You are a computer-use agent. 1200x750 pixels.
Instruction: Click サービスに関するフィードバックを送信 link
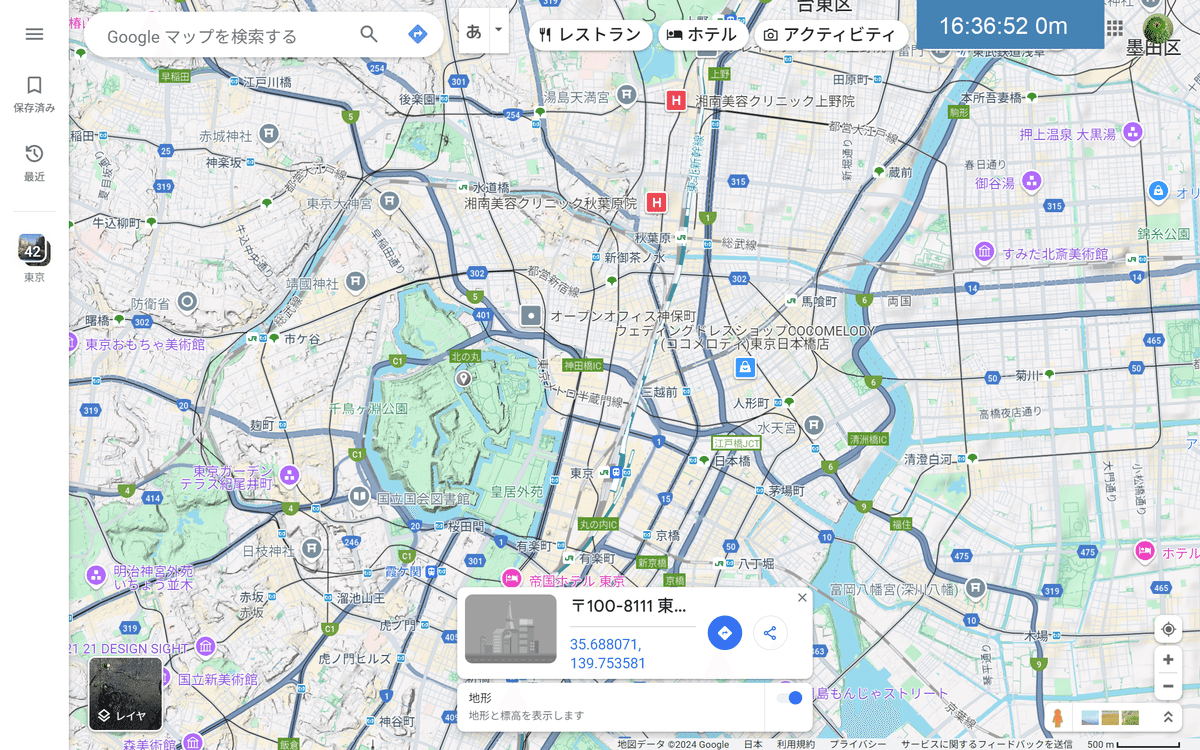pyautogui.click(x=986, y=744)
